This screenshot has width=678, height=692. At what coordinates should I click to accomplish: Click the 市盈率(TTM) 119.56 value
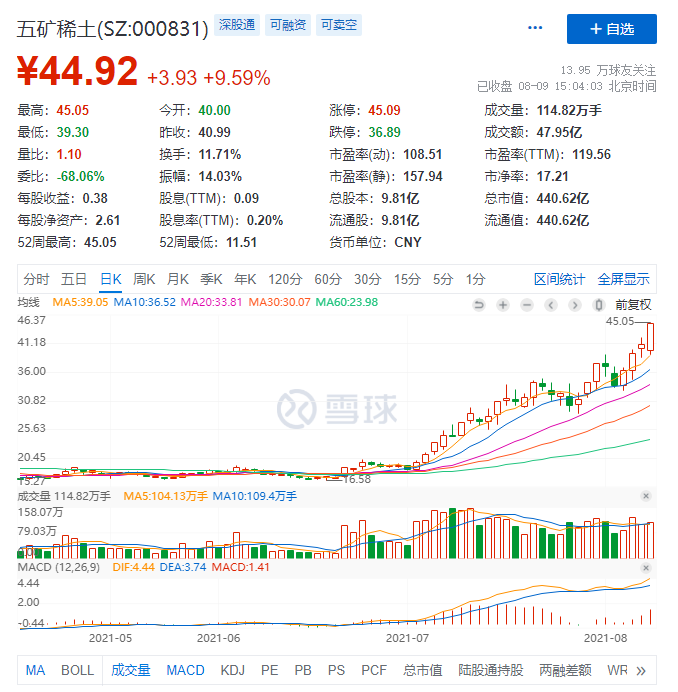click(x=591, y=154)
